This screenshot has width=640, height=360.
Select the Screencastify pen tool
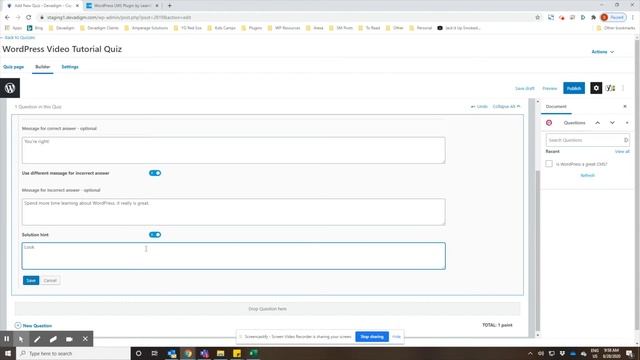37,339
